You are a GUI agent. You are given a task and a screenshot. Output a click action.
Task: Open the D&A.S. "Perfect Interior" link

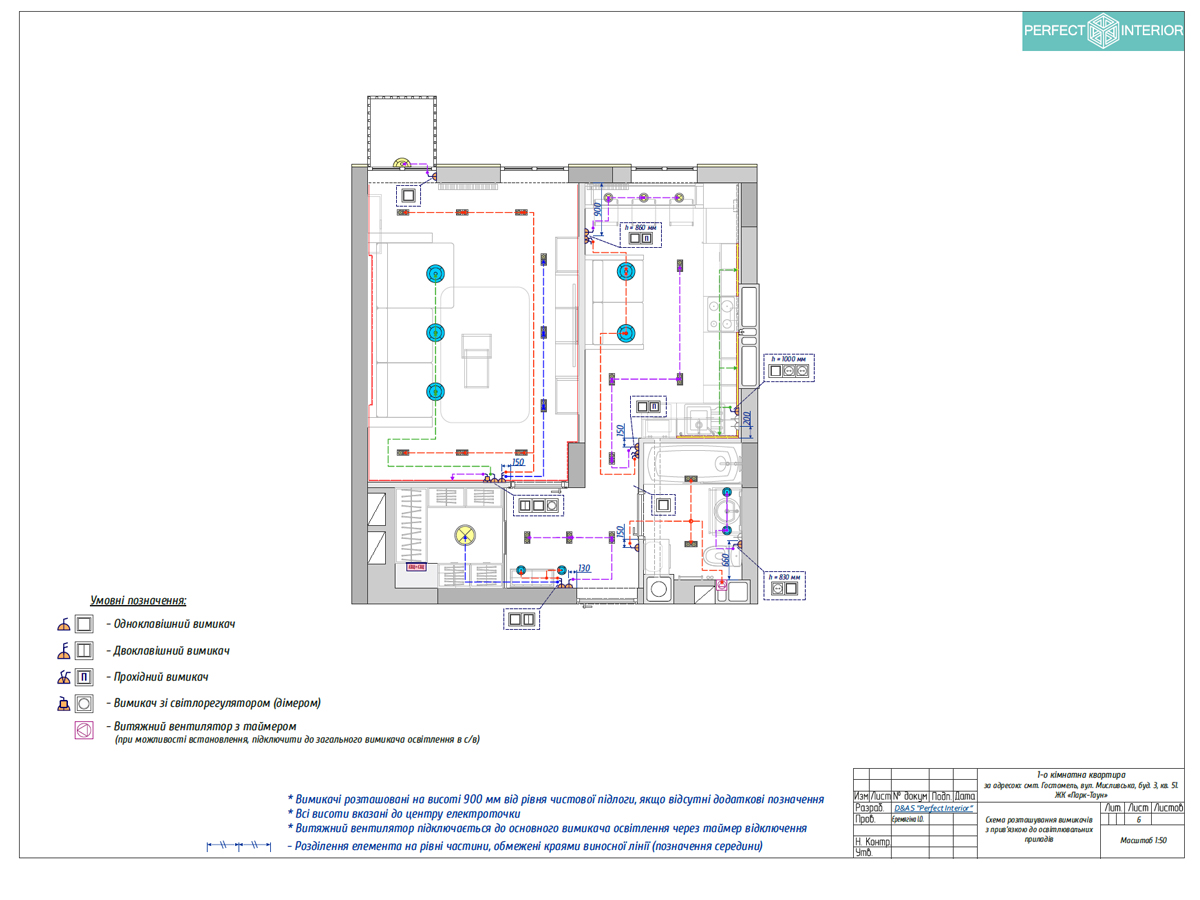(x=933, y=807)
